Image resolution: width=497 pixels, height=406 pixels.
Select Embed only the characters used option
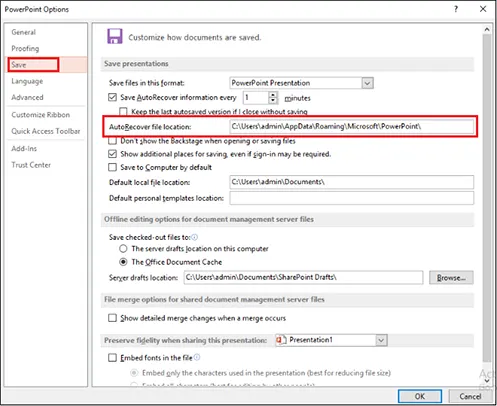point(134,373)
